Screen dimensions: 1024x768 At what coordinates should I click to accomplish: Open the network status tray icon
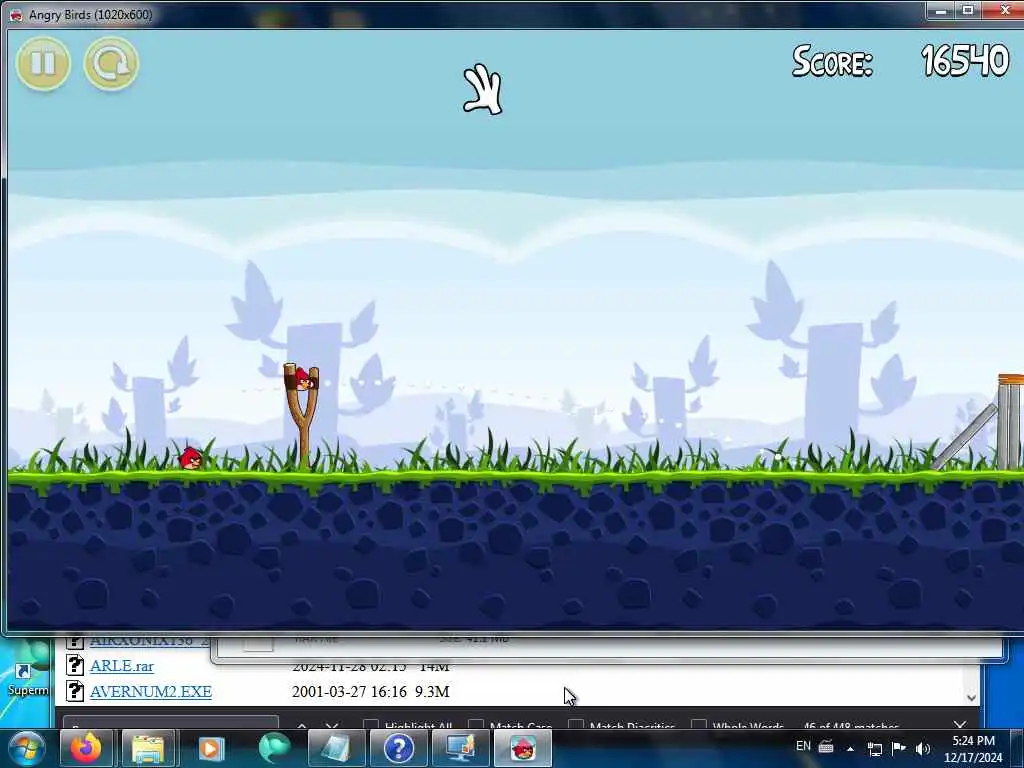874,748
